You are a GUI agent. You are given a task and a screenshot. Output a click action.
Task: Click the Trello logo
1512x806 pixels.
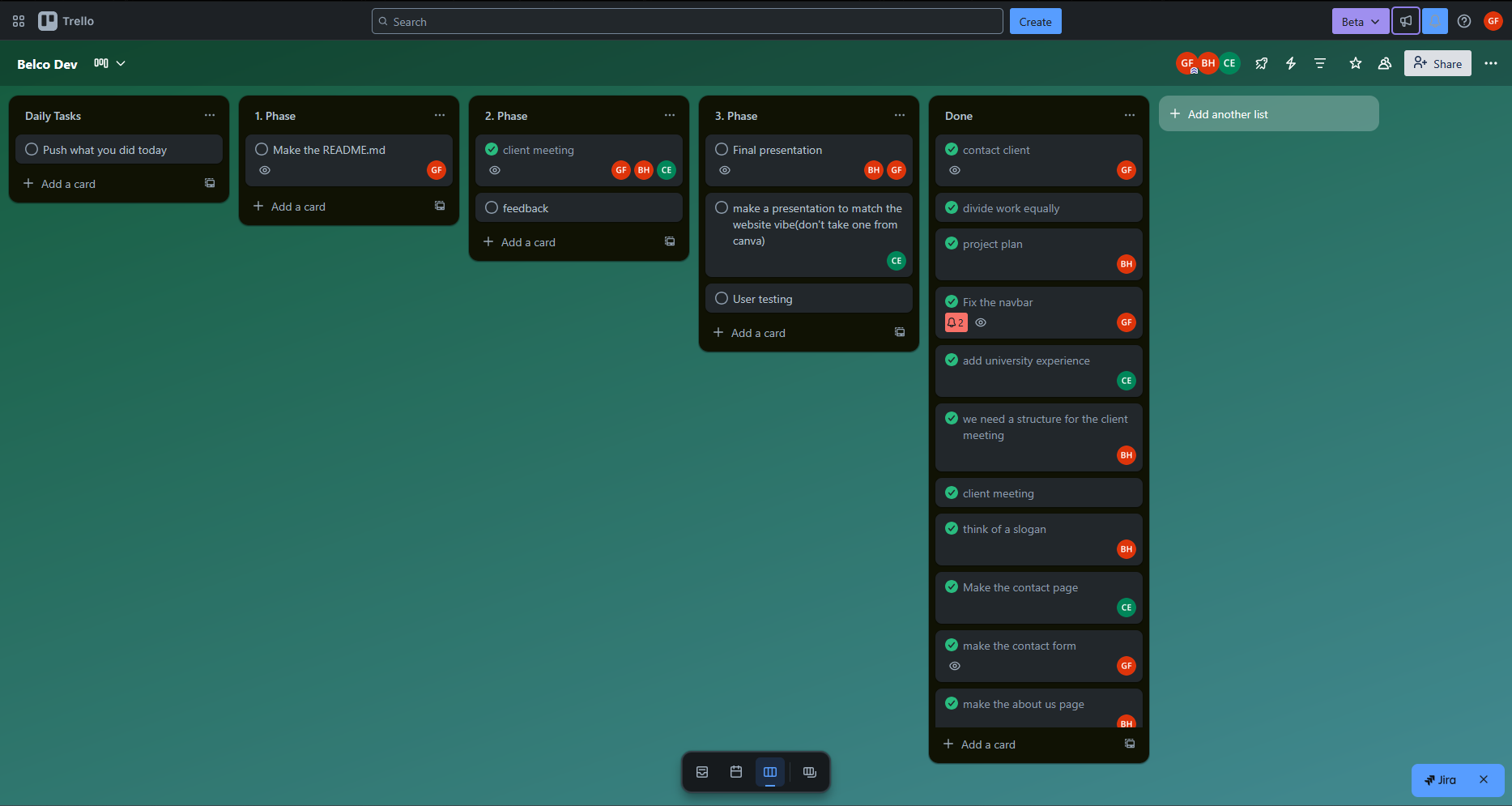point(66,21)
